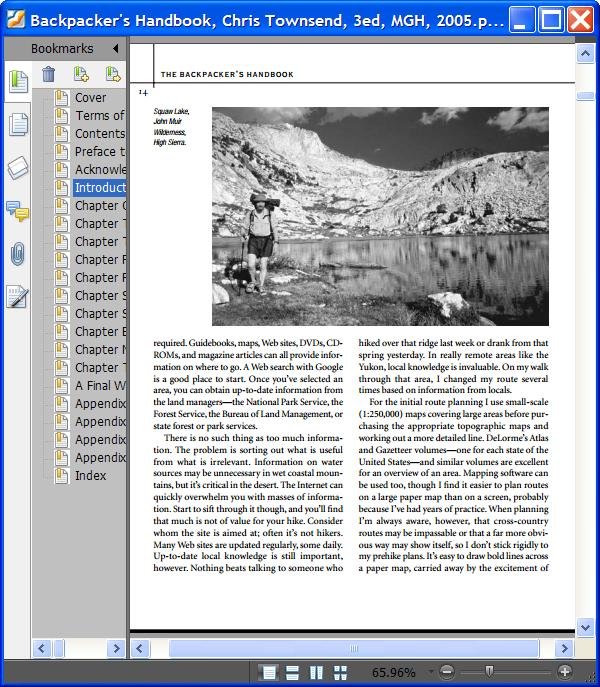
Task: Click the bookmarks panel scroll left arrow
Action: [x=42, y=648]
